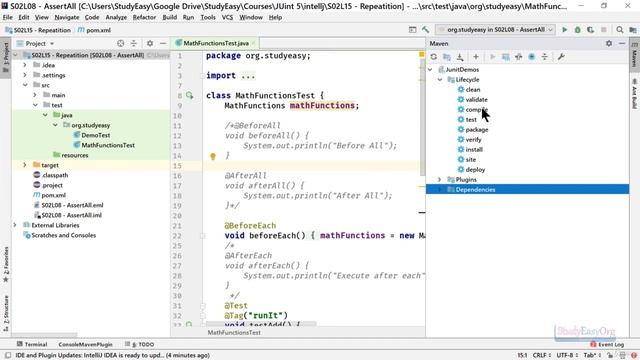Open Maven panel gear options
Image resolution: width=640 pixels, height=360 pixels.
click(x=609, y=43)
